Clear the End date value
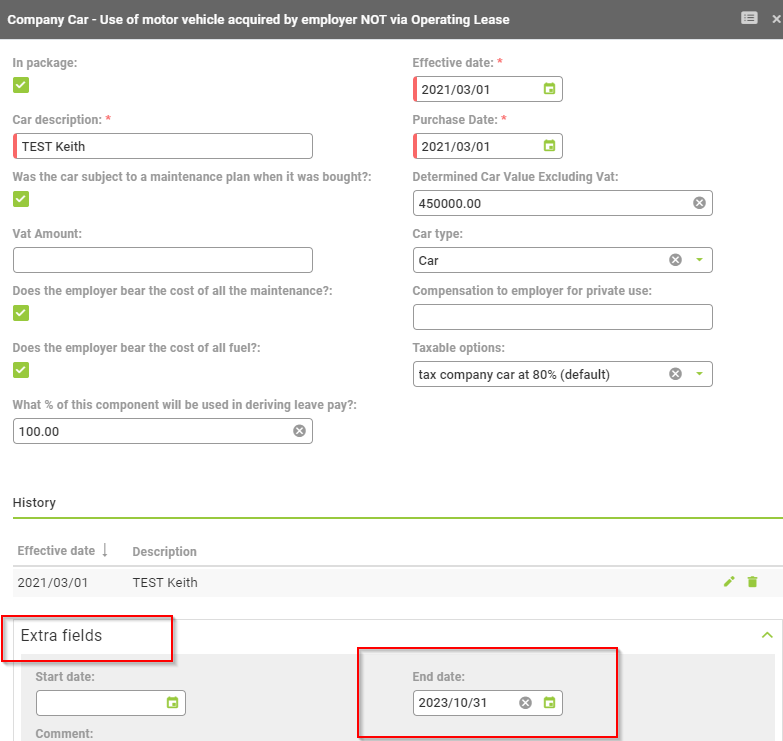Image resolution: width=783 pixels, height=741 pixels. [525, 703]
